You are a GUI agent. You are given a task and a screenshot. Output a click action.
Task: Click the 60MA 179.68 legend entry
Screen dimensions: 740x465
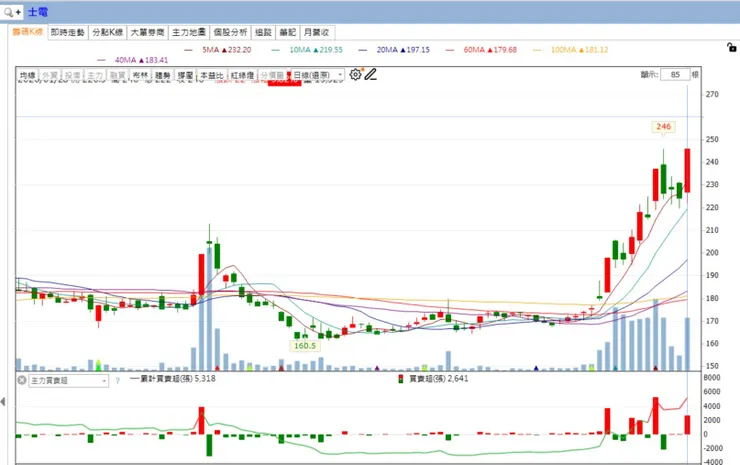point(481,50)
